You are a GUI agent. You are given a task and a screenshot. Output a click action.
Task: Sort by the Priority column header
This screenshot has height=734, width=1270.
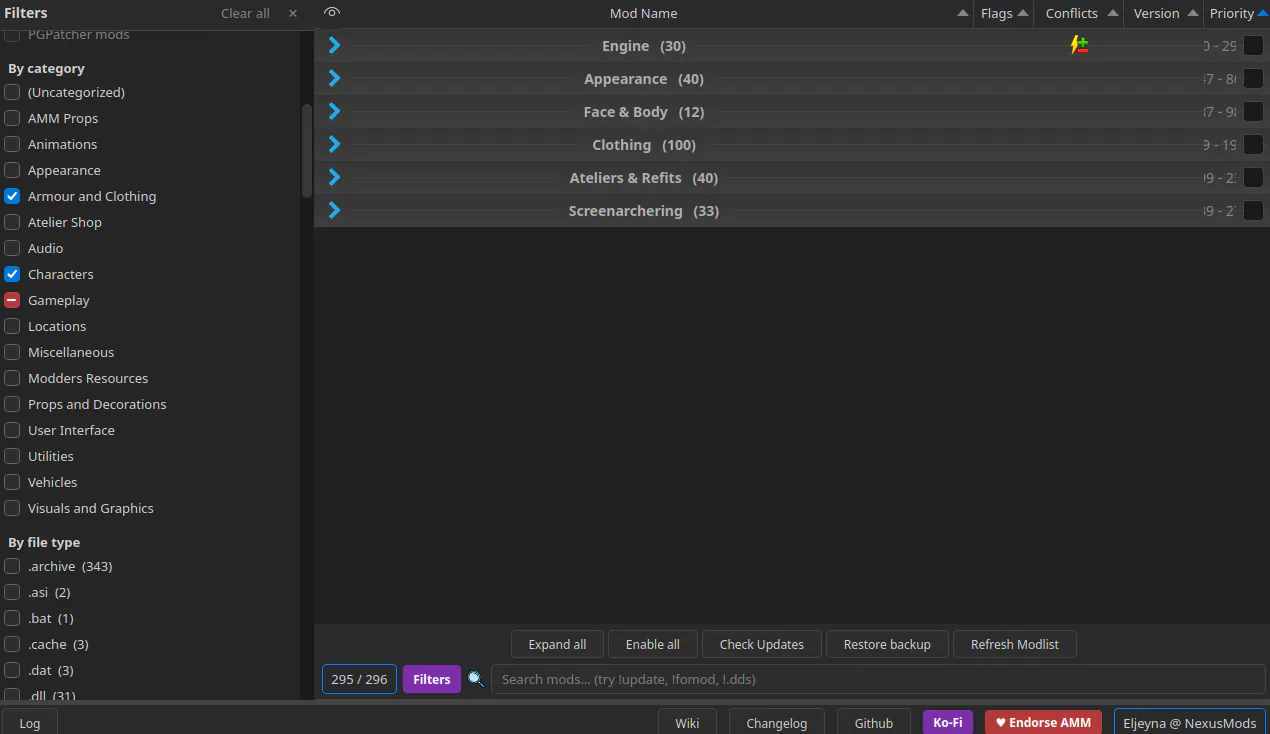tap(1237, 13)
